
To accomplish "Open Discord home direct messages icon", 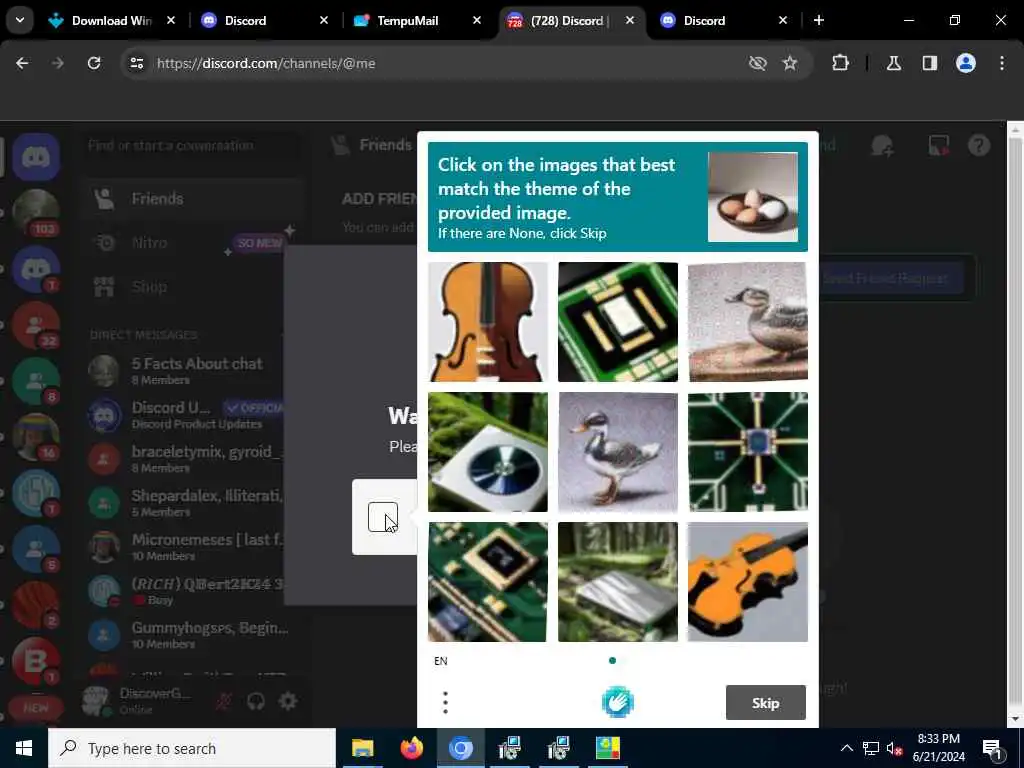I will tap(36, 157).
